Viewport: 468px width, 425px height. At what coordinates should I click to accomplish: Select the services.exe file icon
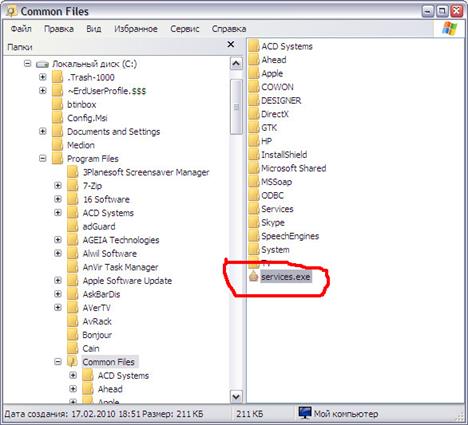pos(254,277)
